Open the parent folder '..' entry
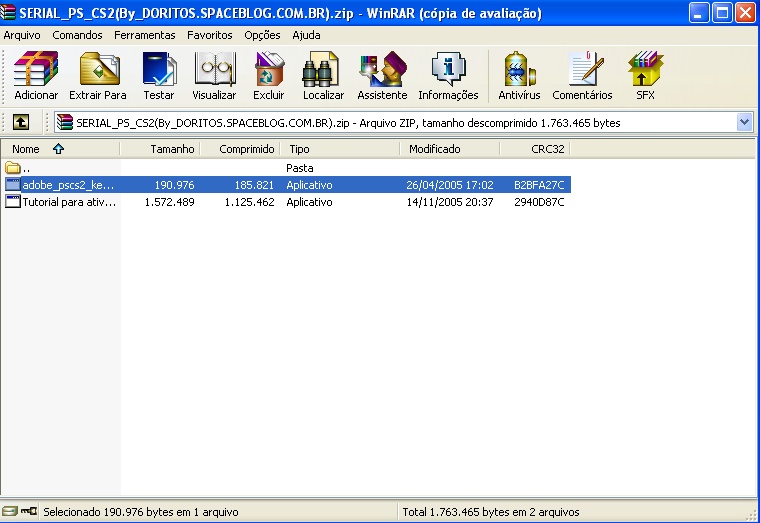This screenshot has height=523, width=760. [26, 168]
